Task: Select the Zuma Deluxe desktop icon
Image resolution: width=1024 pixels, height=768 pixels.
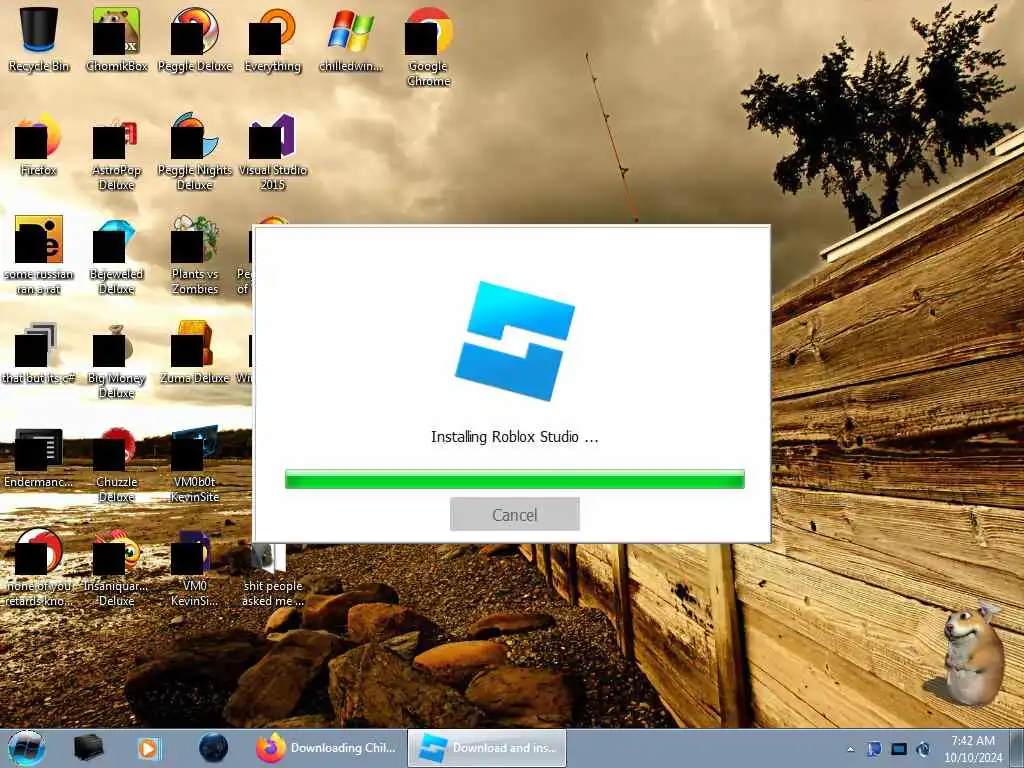Action: pos(195,353)
